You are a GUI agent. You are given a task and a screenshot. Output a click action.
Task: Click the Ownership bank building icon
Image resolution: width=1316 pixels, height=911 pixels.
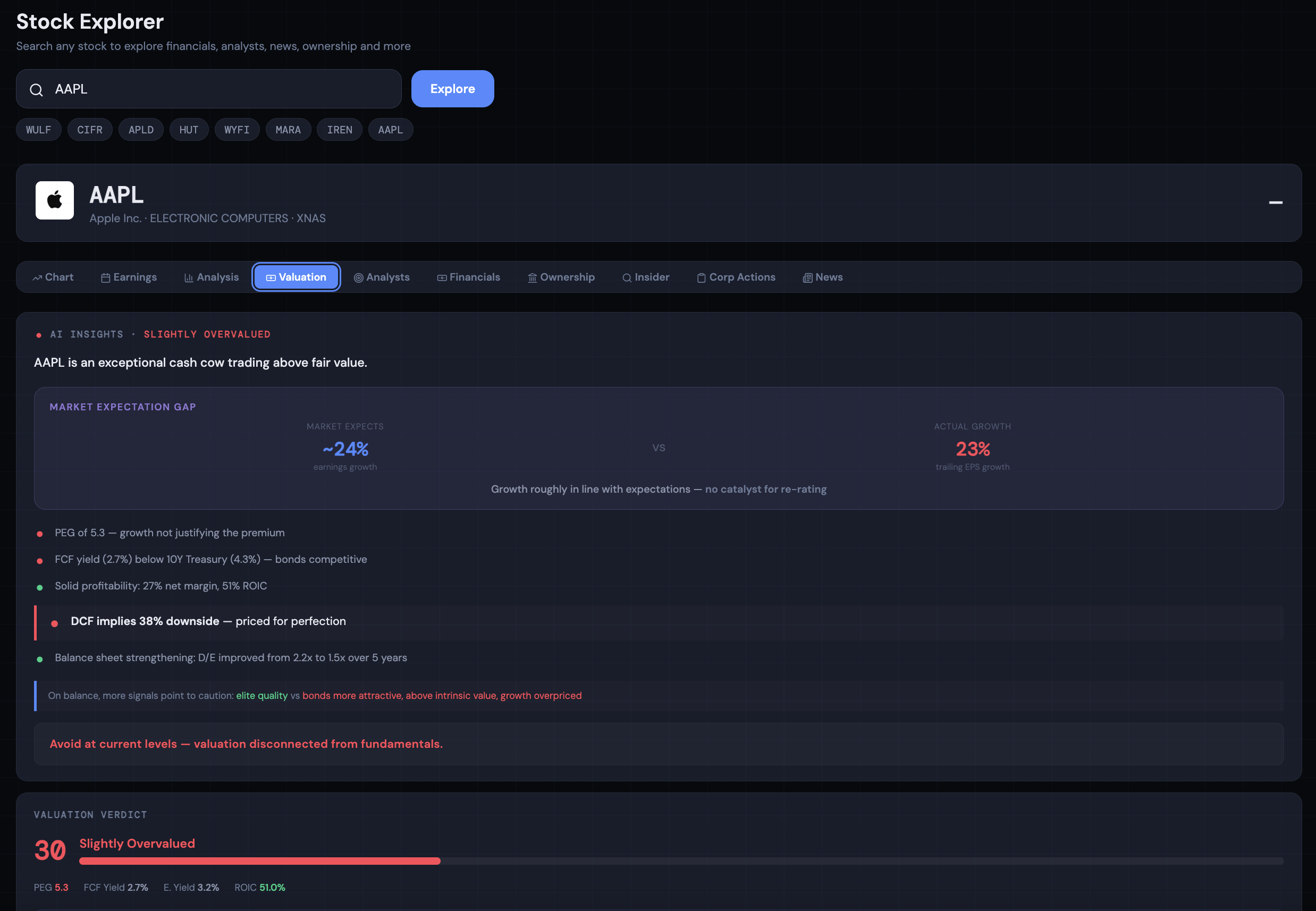click(533, 278)
